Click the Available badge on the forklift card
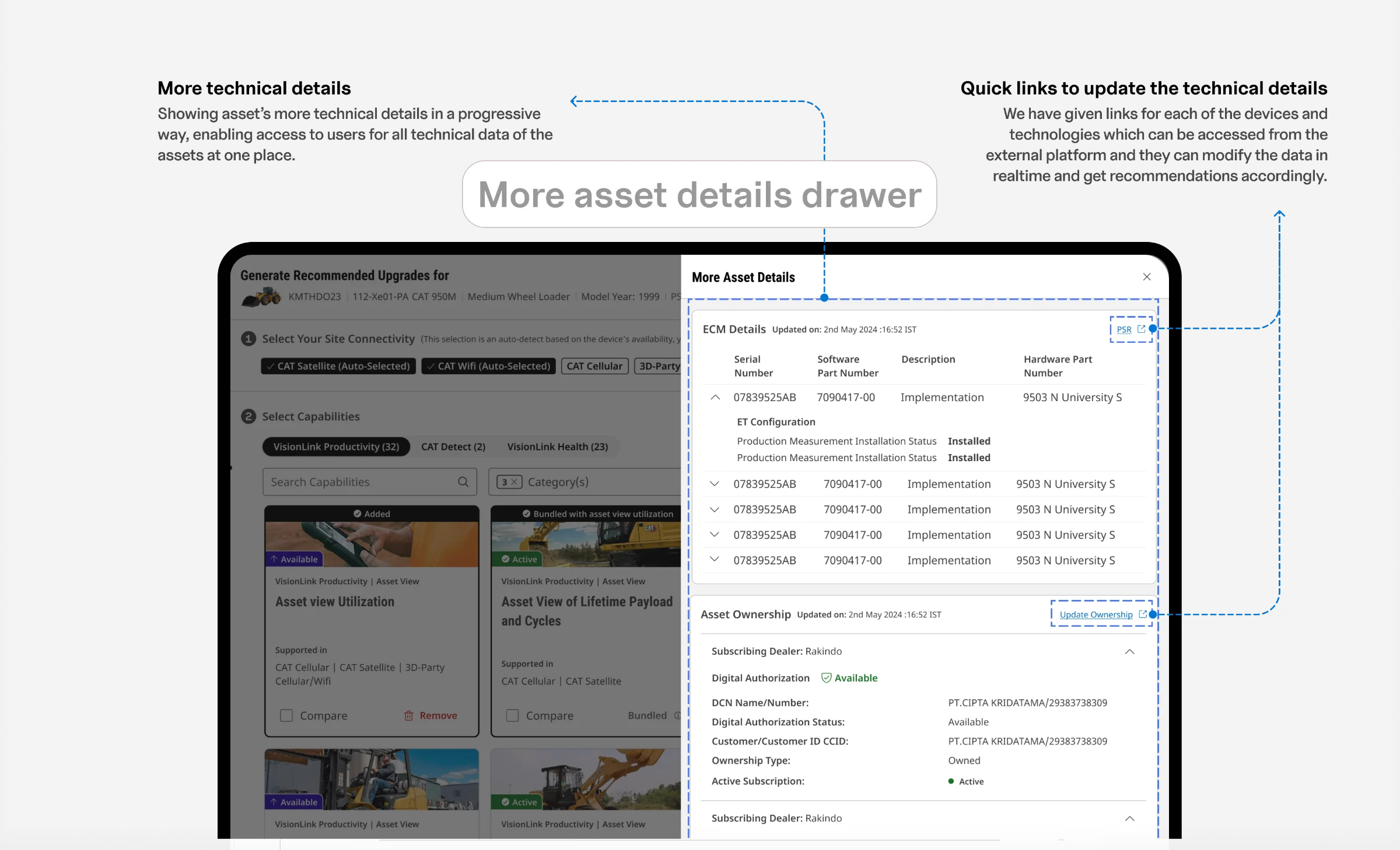The height and width of the screenshot is (850, 1400). pyautogui.click(x=294, y=802)
